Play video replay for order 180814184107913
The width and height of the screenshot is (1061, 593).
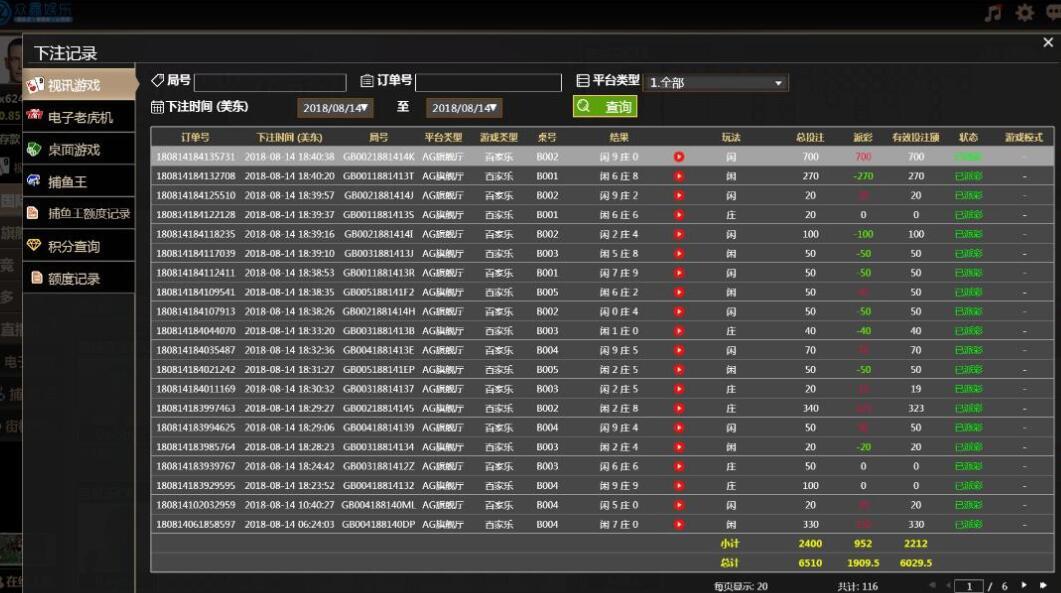679,311
